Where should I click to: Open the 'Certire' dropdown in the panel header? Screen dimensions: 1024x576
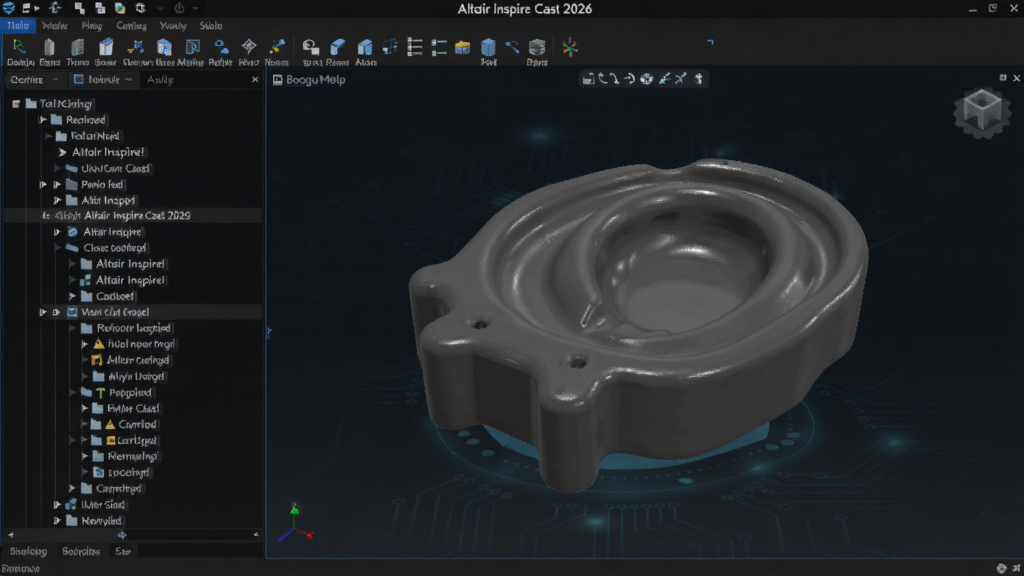[34, 80]
